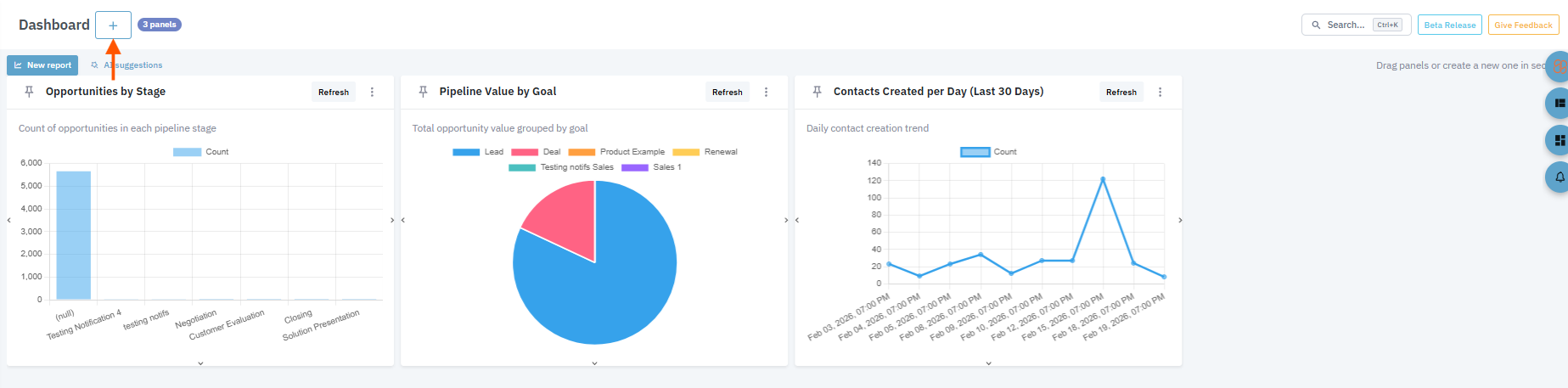Click the sidebar layout icon on right edge
Viewport: 1568px width, 388px height.
tap(1559, 103)
